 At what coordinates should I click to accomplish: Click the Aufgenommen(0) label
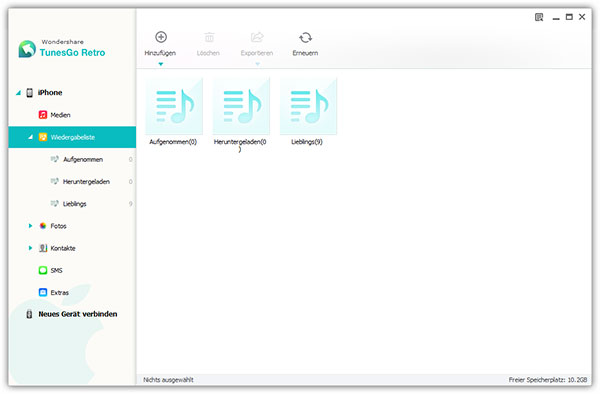173,142
